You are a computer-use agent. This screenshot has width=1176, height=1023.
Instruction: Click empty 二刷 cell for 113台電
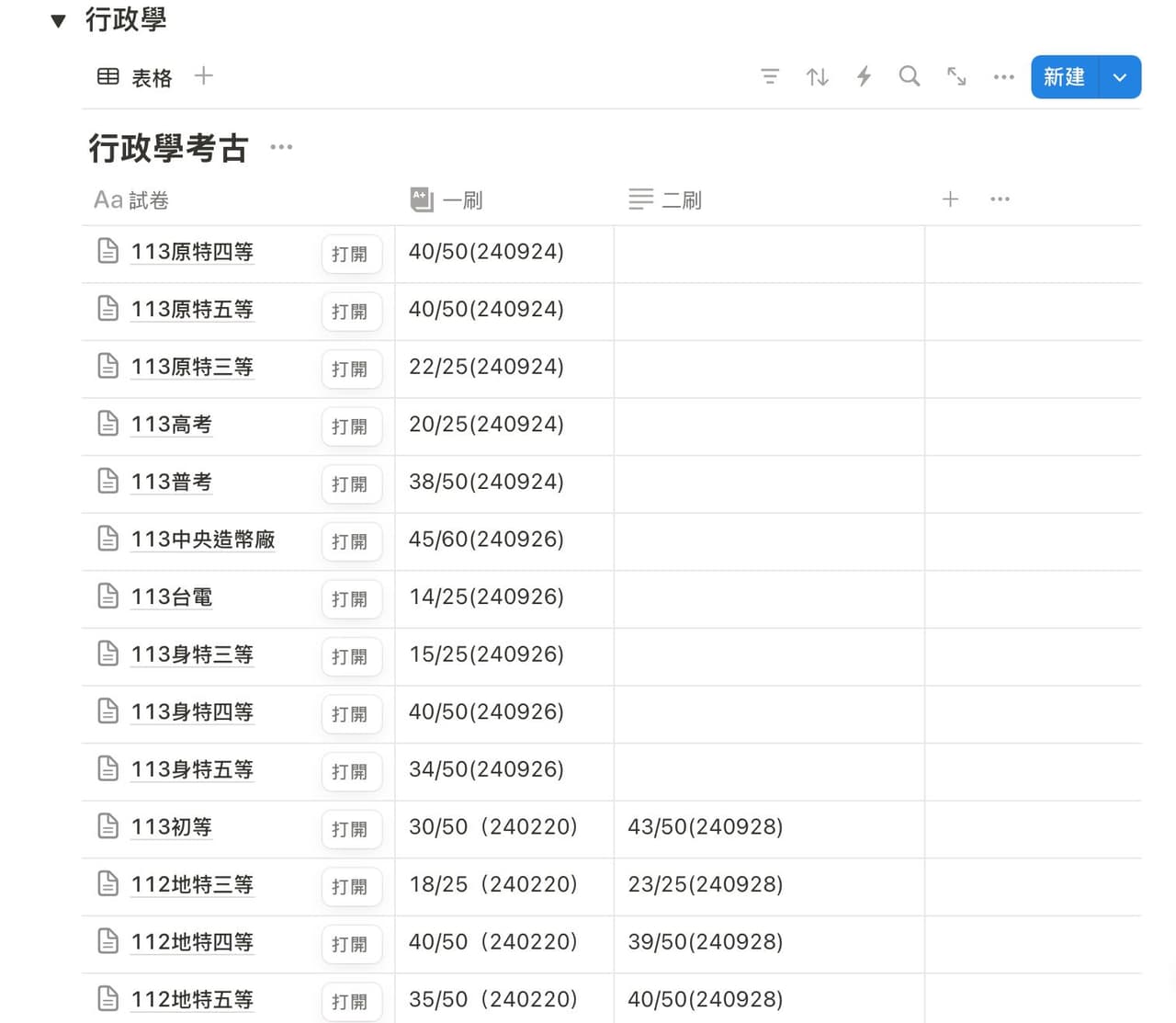(769, 598)
